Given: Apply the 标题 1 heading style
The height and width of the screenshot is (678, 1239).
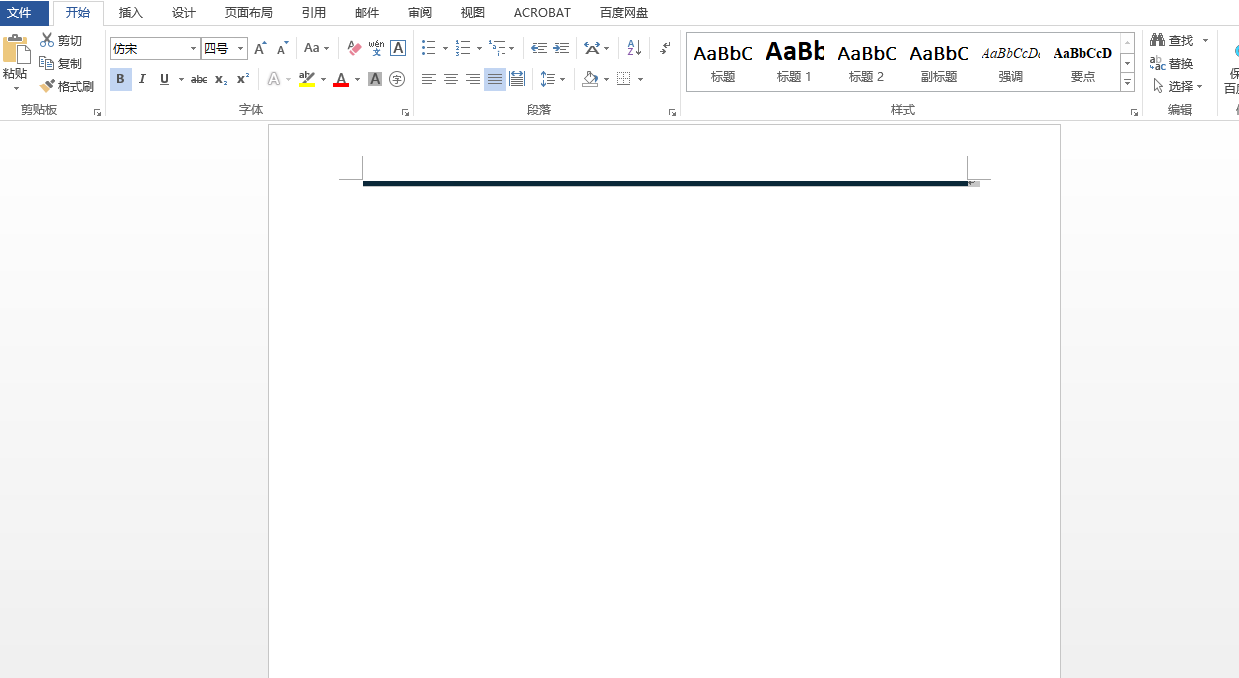Looking at the screenshot, I should tap(795, 61).
